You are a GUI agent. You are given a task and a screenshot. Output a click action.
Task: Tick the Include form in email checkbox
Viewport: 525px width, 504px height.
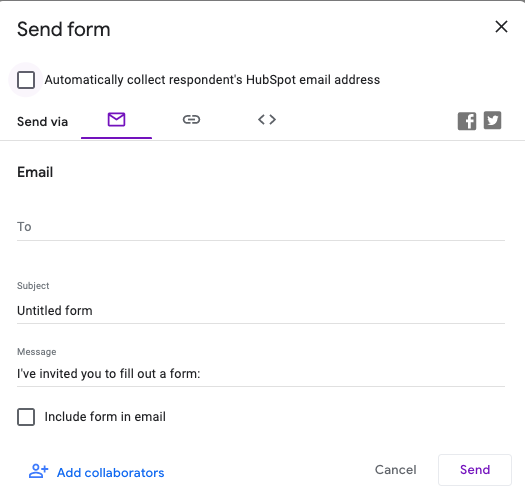click(x=26, y=417)
